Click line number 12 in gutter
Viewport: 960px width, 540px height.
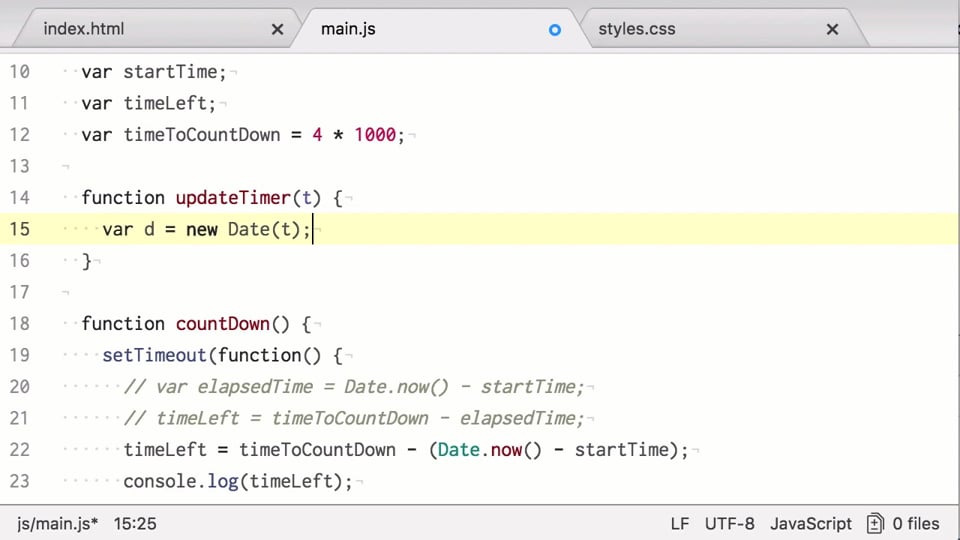click(x=19, y=135)
